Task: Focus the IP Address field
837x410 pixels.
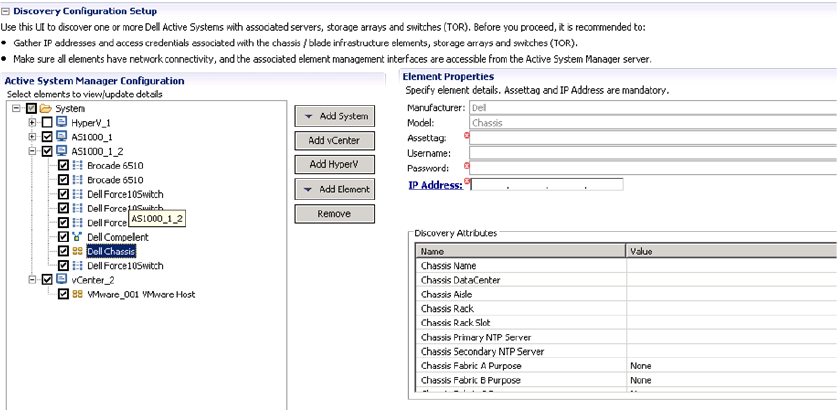Action: 547,185
